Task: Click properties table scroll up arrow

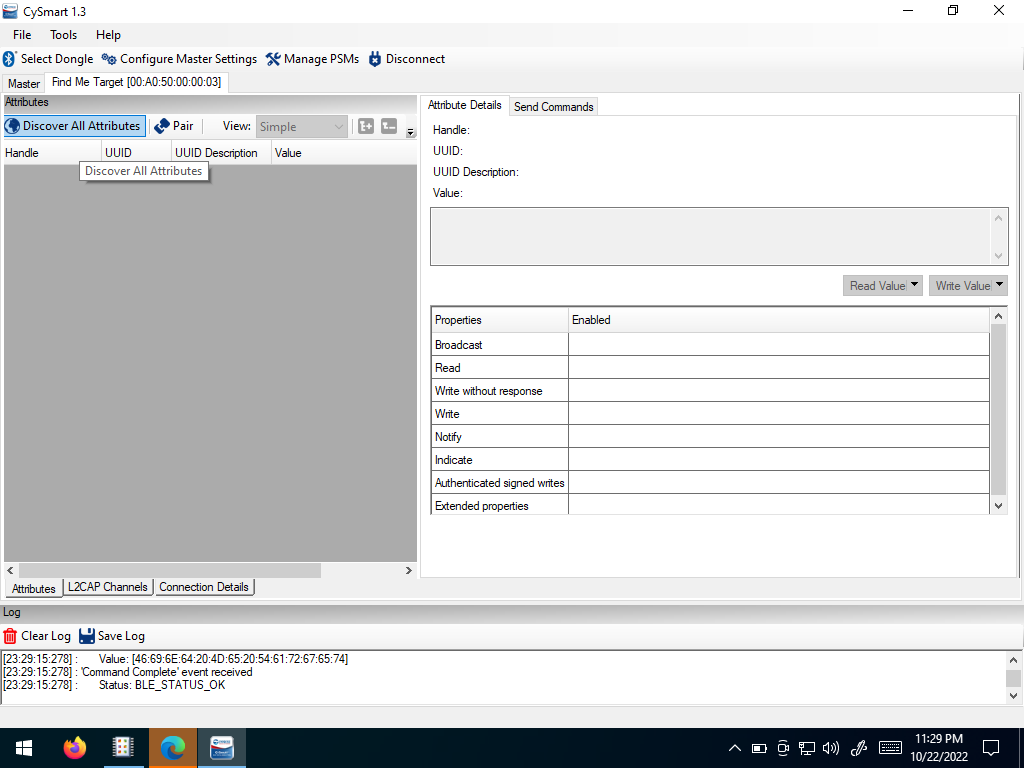Action: click(998, 316)
